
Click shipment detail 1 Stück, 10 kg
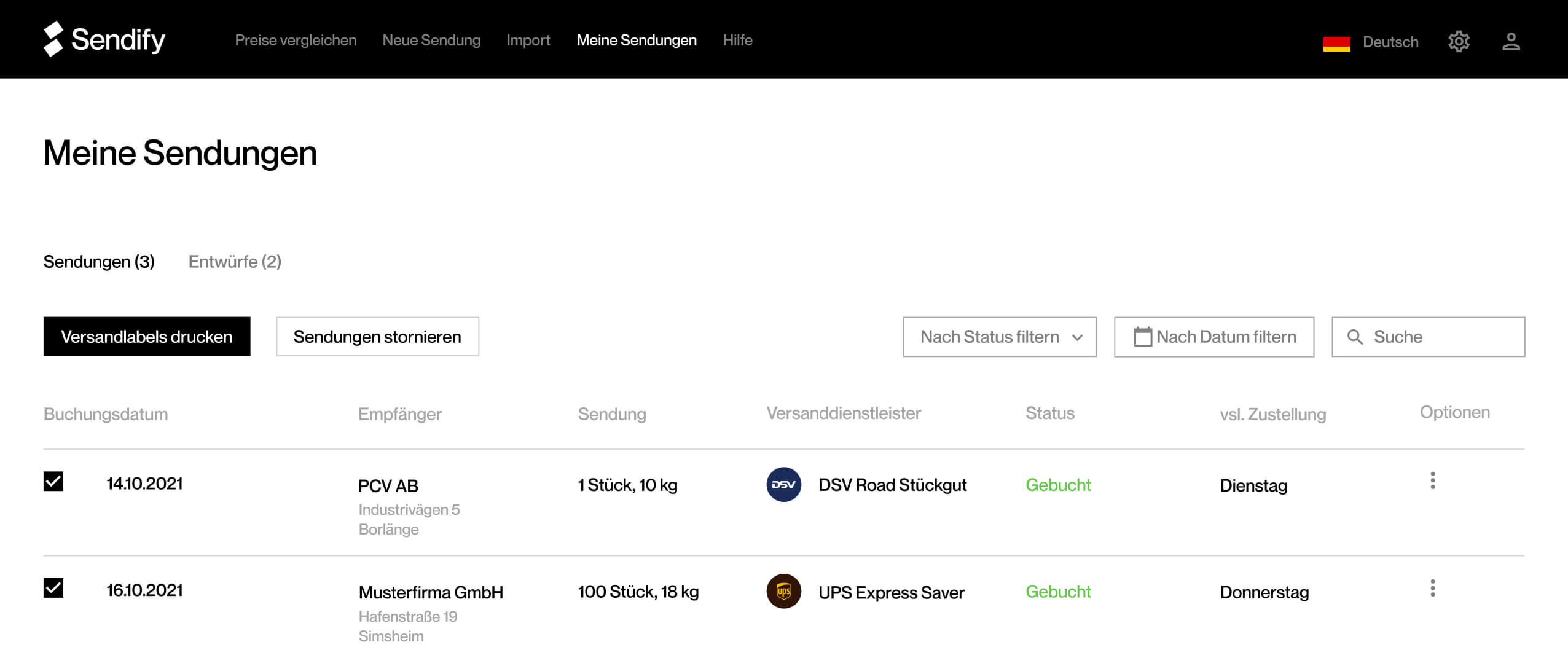click(x=627, y=485)
